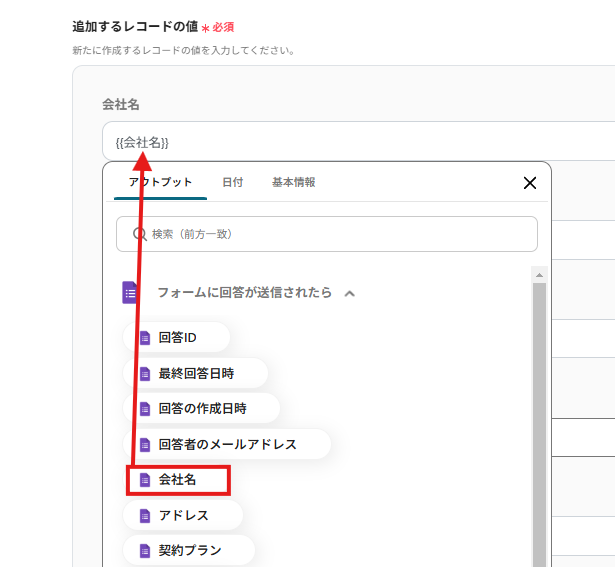Click the form icon beside 回答の作成日時

tap(145, 409)
